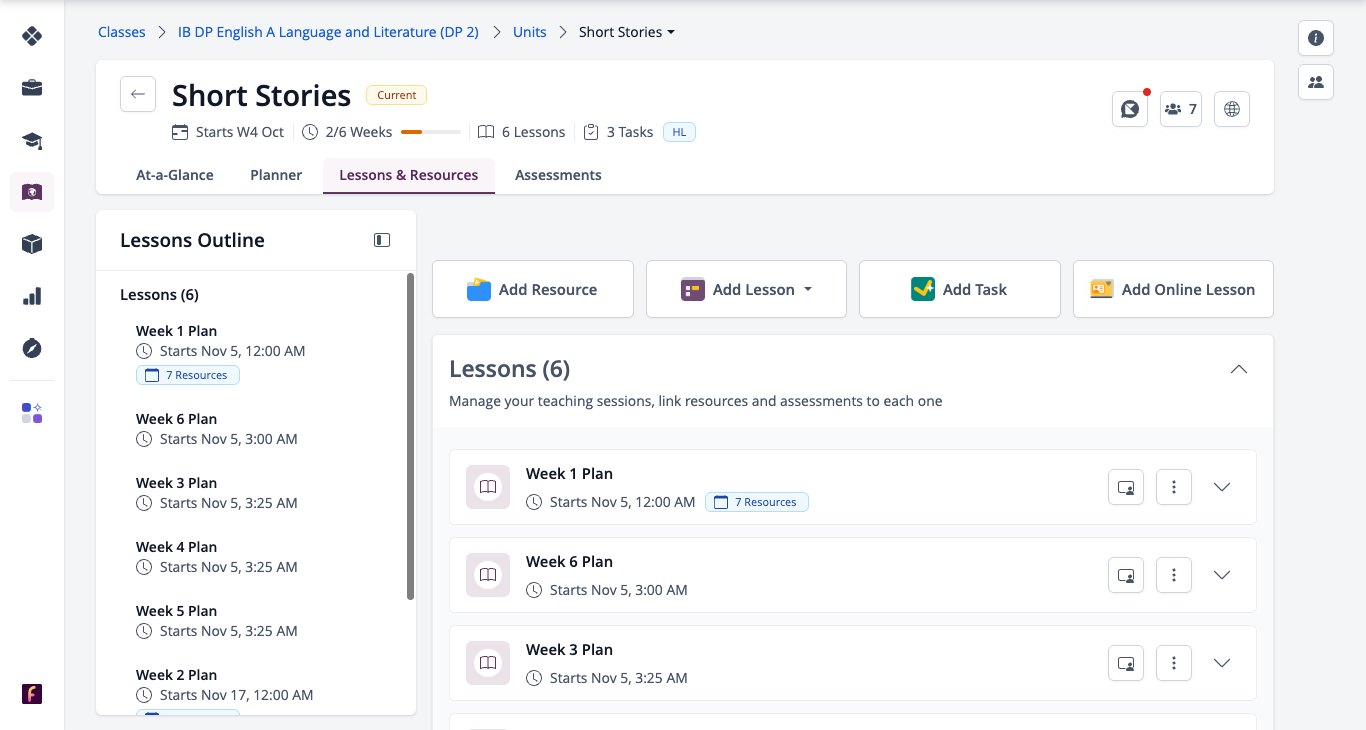1366x730 pixels.
Task: Switch to the Assessments tab
Action: click(x=558, y=175)
